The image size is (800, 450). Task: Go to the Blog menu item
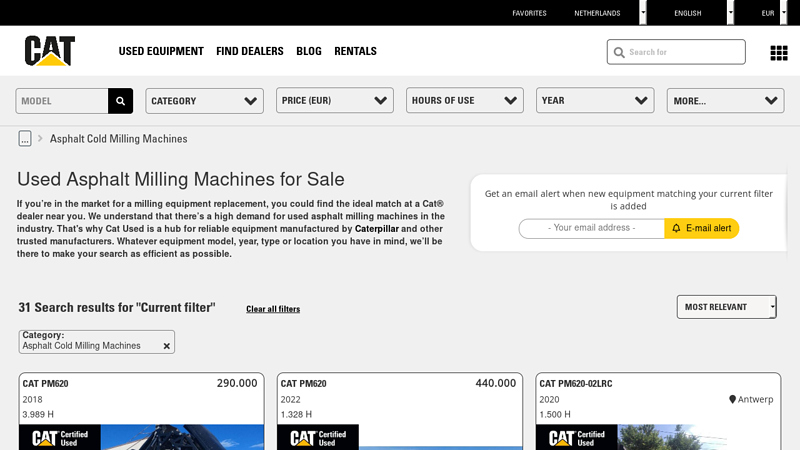[309, 51]
